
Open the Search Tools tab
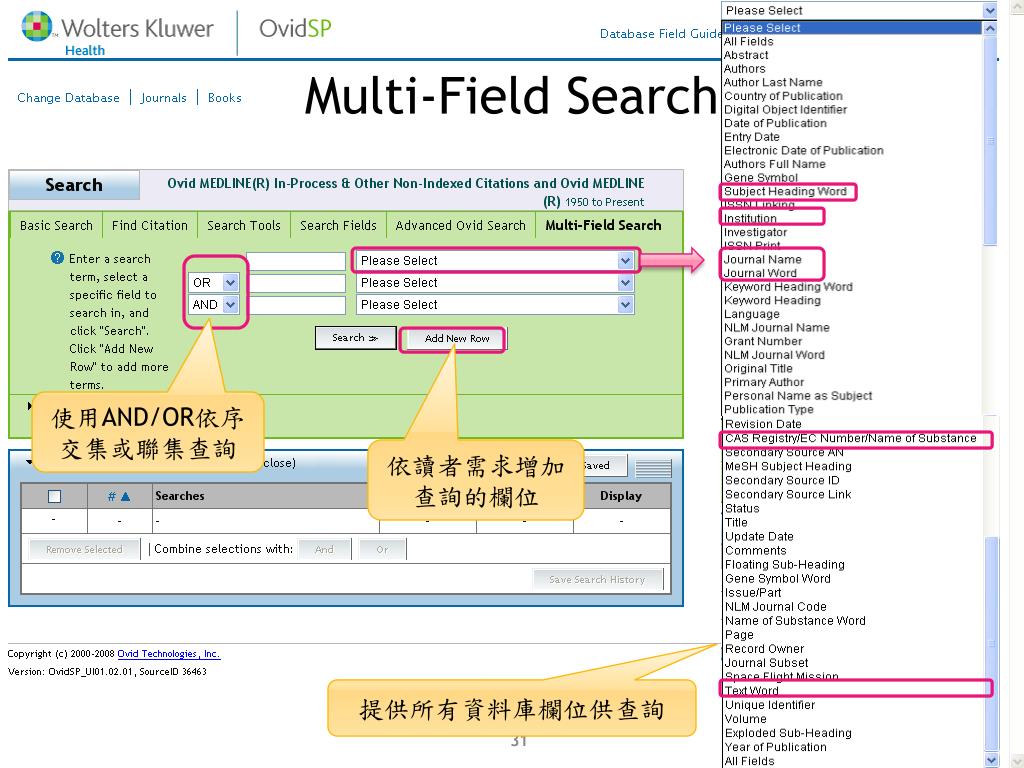(x=244, y=225)
